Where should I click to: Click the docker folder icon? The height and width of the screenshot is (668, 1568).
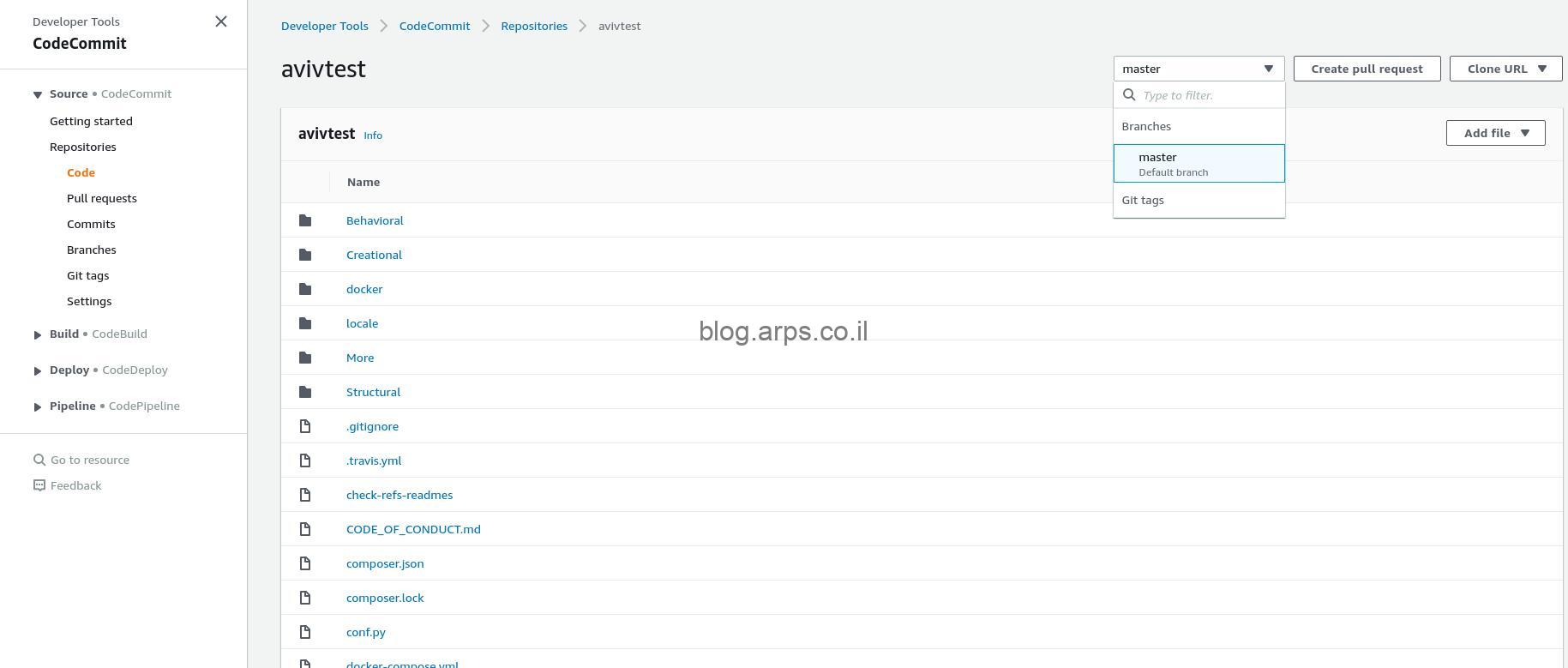(x=305, y=289)
